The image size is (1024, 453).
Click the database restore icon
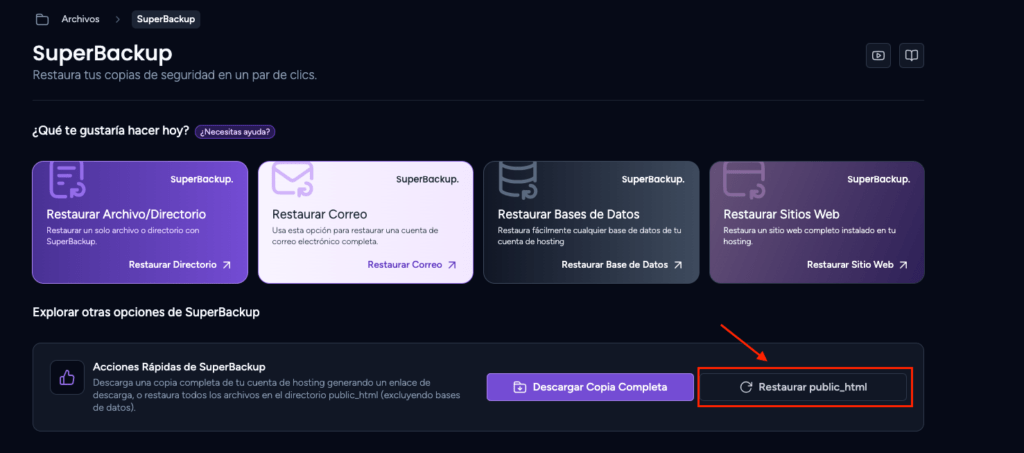click(518, 180)
